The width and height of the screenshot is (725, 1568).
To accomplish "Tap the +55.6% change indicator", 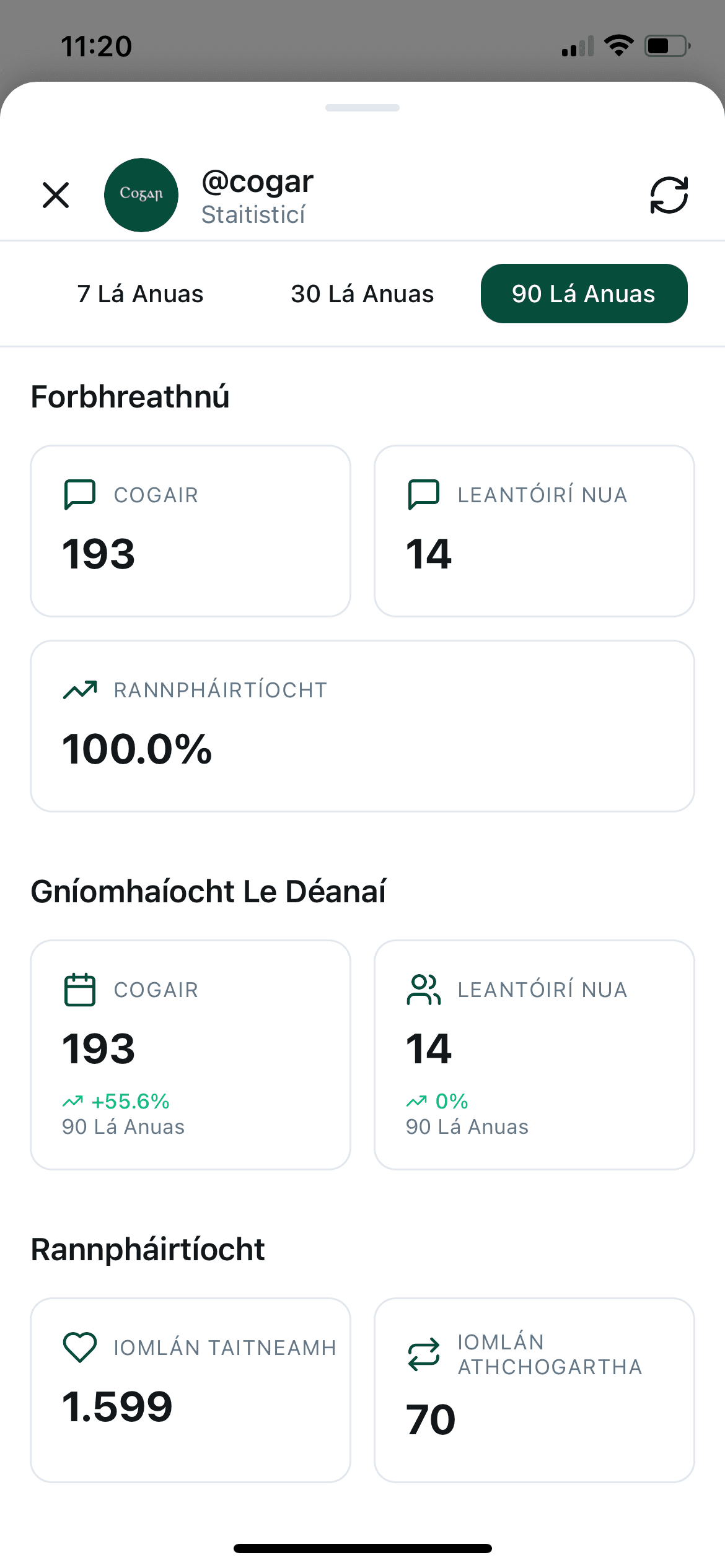I will [x=116, y=1101].
